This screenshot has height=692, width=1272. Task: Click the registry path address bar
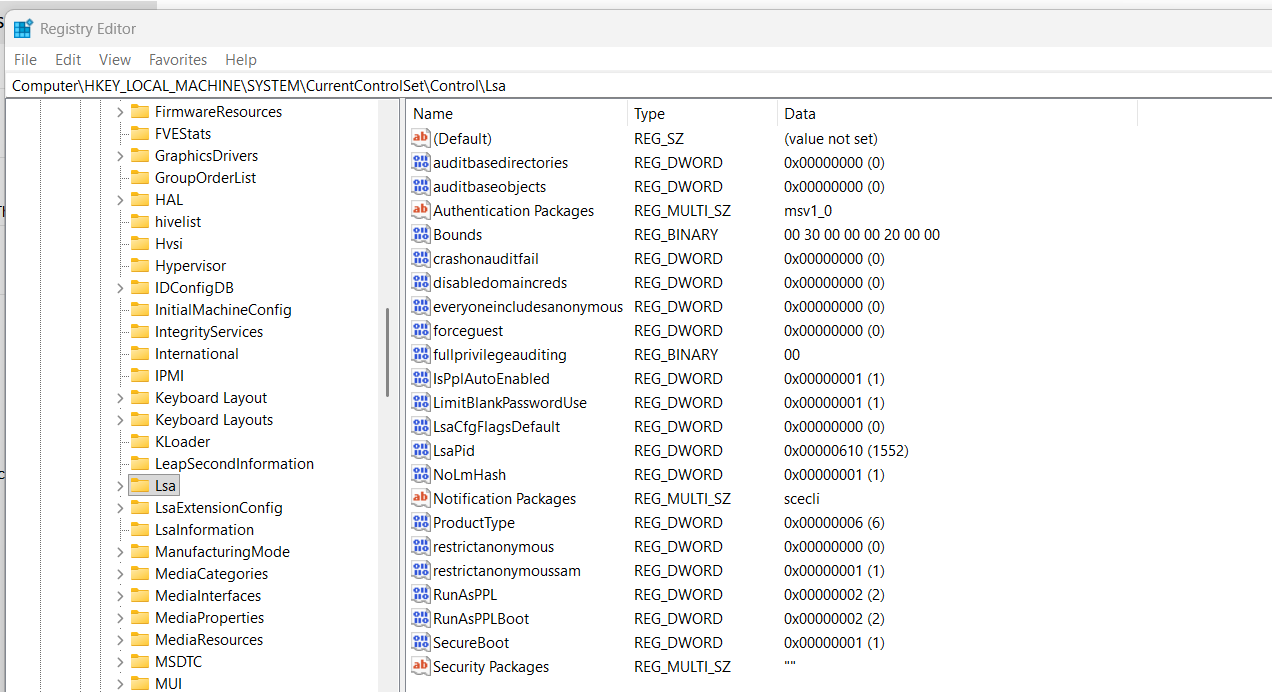pyautogui.click(x=638, y=86)
